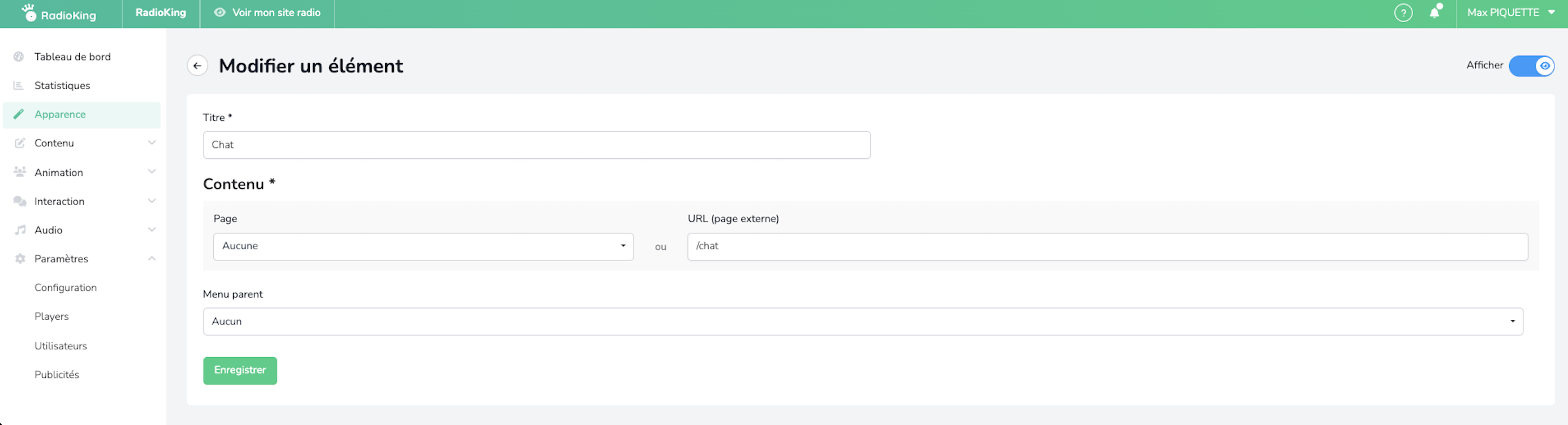This screenshot has width=1568, height=425.
Task: Click into the Titre text field
Action: tap(536, 145)
